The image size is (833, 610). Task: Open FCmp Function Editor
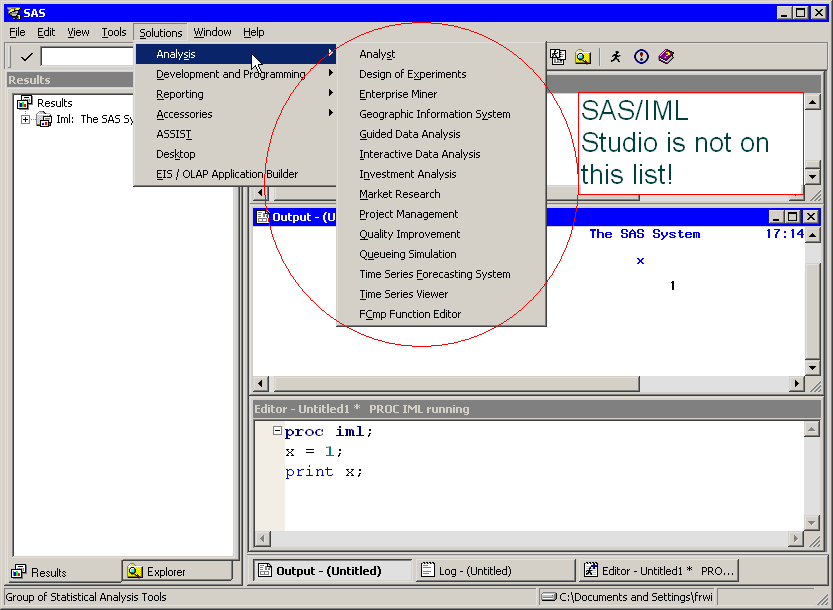(441, 314)
